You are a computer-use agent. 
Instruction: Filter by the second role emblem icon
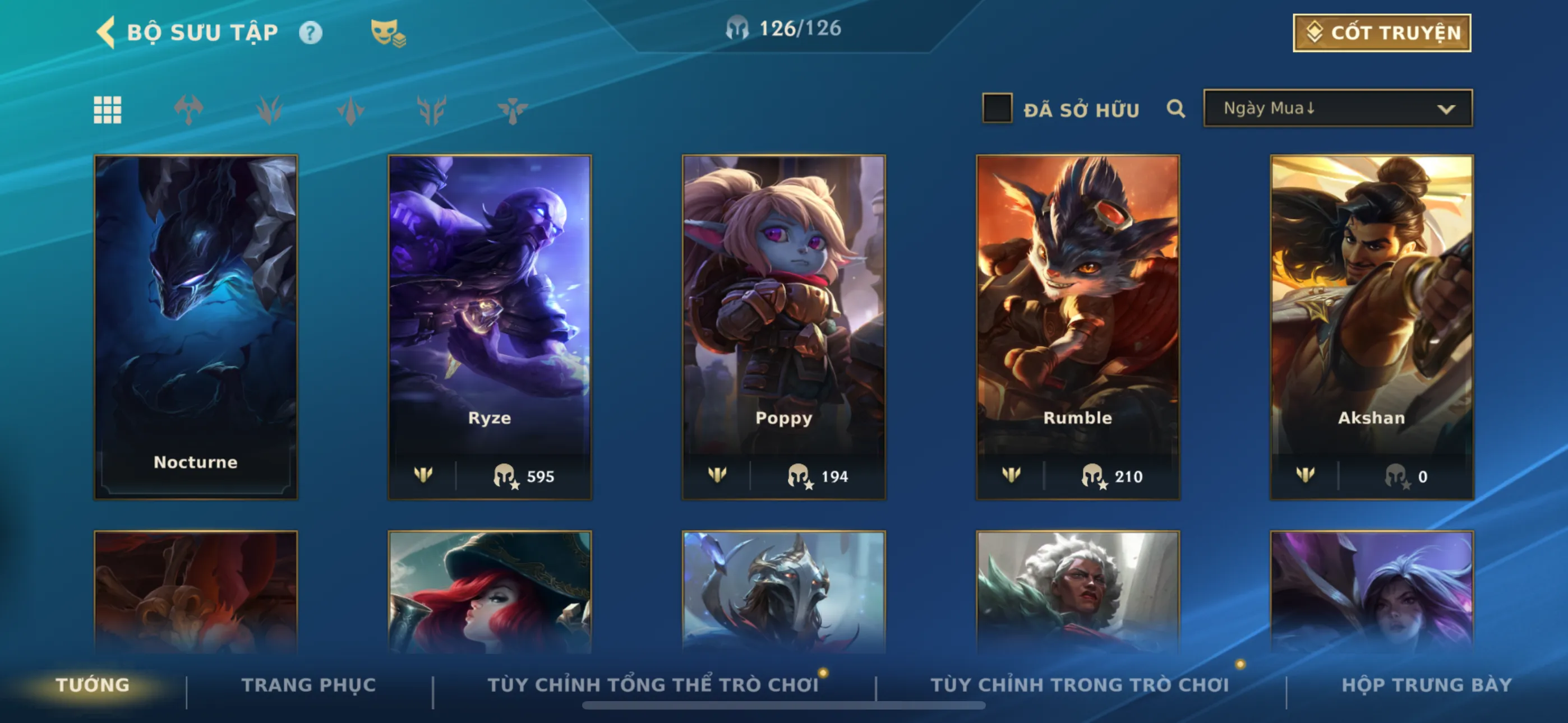click(x=270, y=110)
